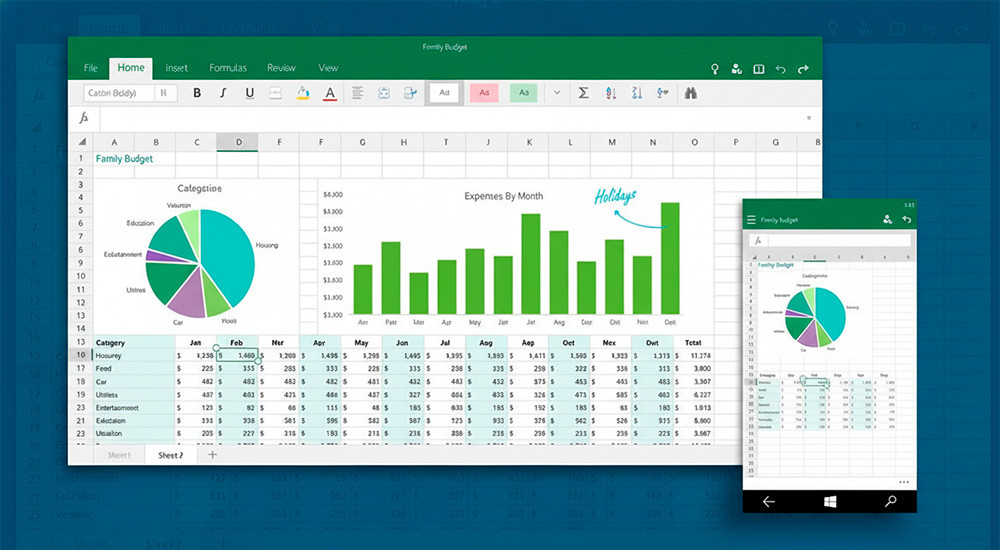Click the red font color icon
1000x550 pixels.
[330, 93]
